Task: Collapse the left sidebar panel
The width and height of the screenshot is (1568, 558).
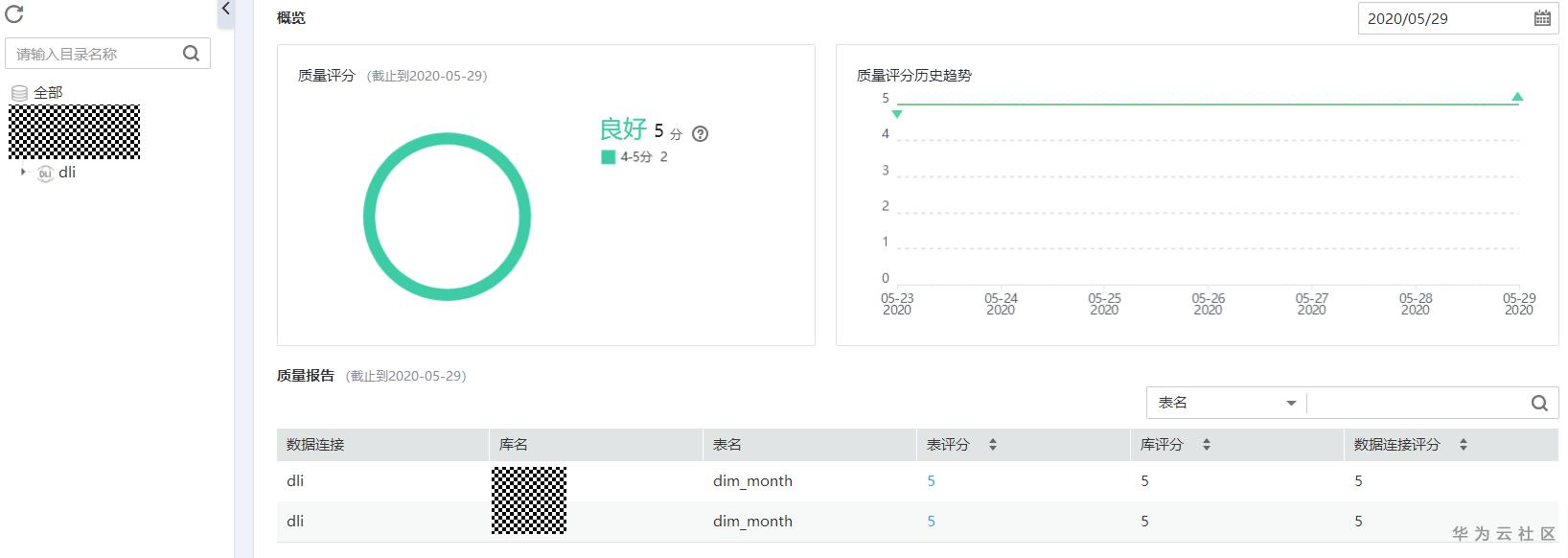Action: [x=225, y=10]
